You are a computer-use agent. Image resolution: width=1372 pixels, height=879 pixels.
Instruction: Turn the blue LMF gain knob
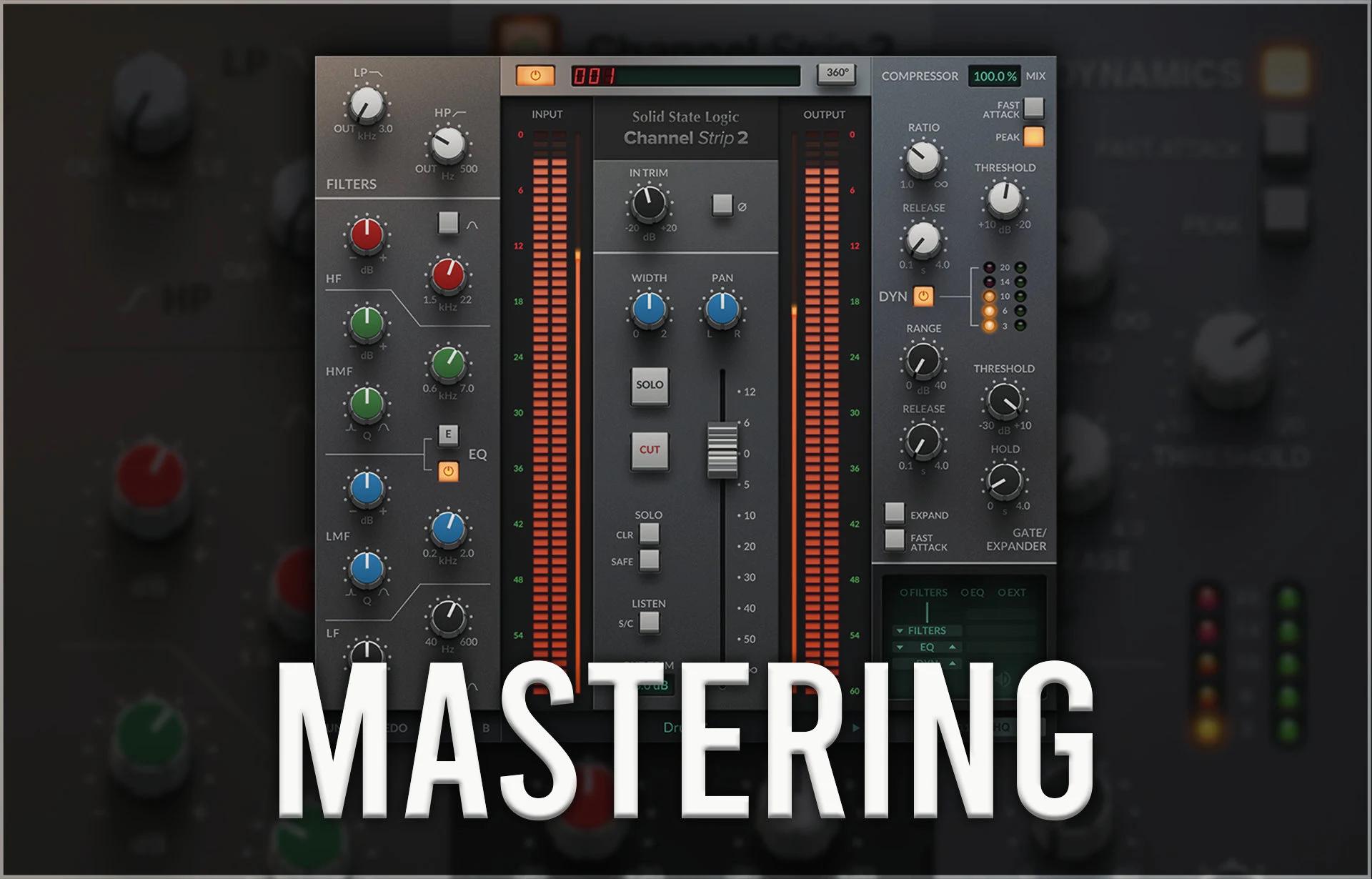[366, 490]
